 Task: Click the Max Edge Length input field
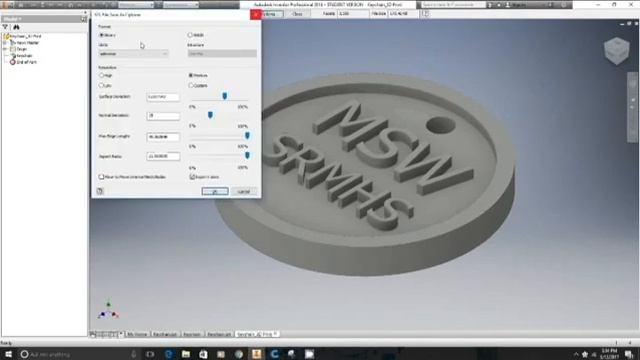pyautogui.click(x=163, y=137)
